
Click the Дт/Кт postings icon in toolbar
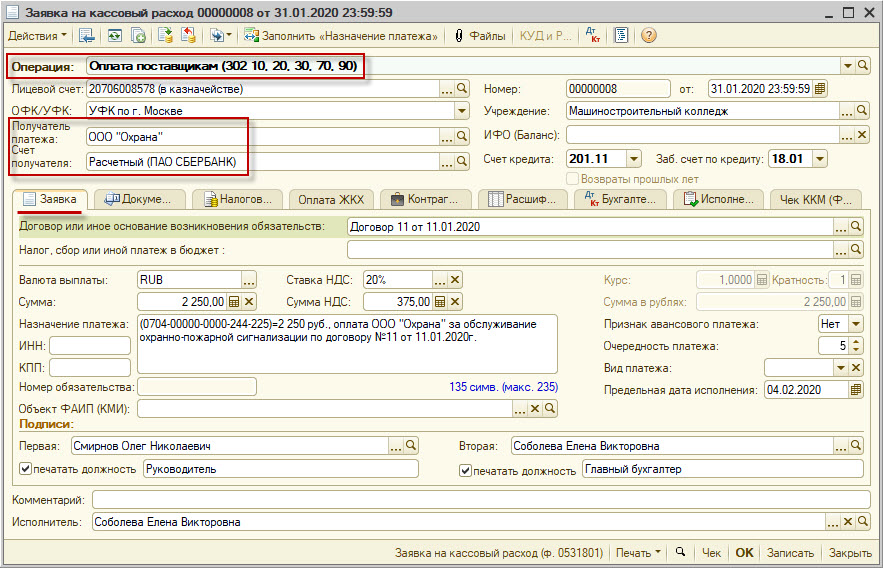(593, 36)
